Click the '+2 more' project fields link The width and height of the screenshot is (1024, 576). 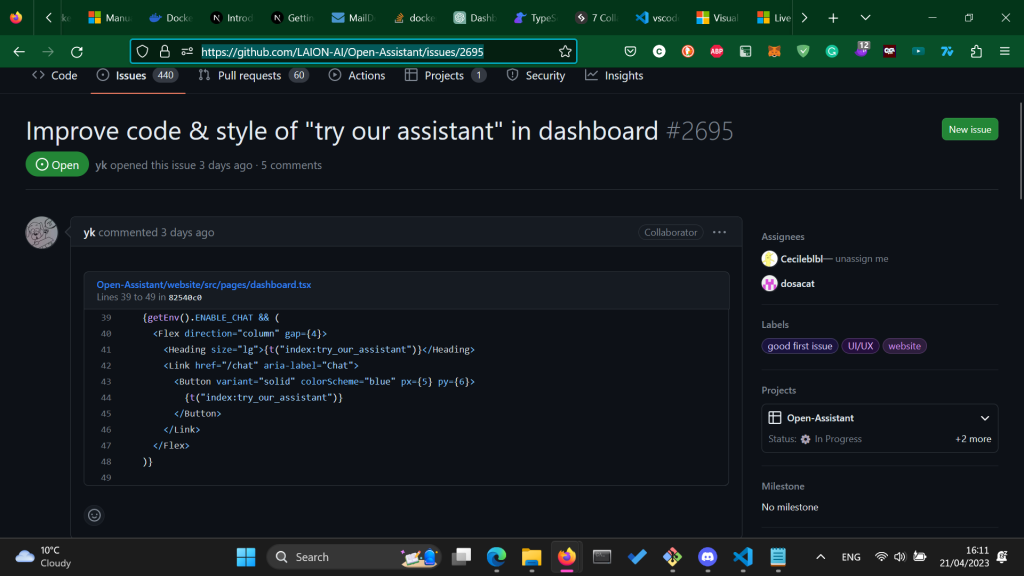coord(973,439)
